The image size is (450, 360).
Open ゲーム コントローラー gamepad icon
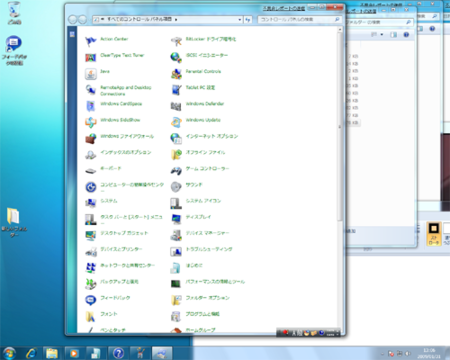click(x=176, y=171)
